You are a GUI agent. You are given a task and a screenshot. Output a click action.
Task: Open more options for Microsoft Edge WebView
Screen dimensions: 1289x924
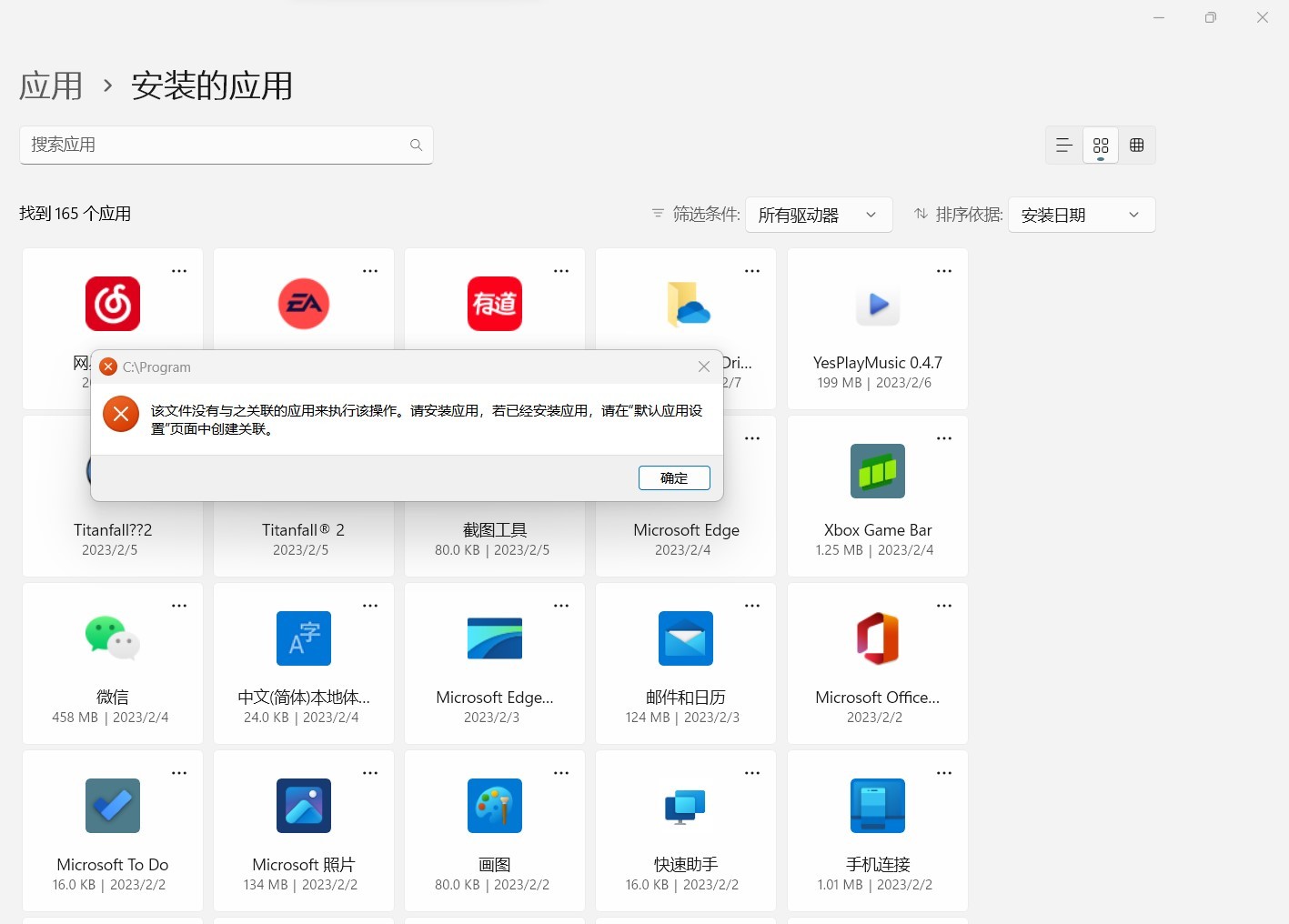tap(561, 606)
